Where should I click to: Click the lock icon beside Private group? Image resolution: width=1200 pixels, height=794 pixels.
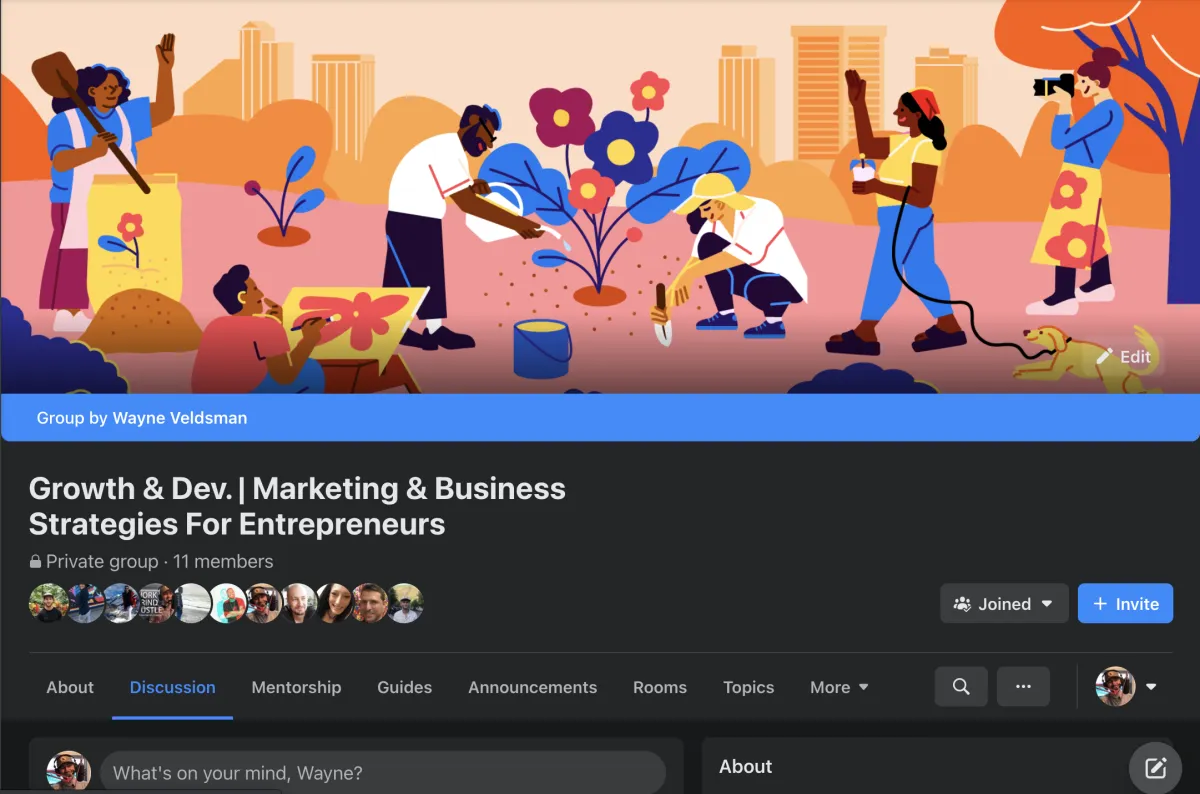pos(36,562)
